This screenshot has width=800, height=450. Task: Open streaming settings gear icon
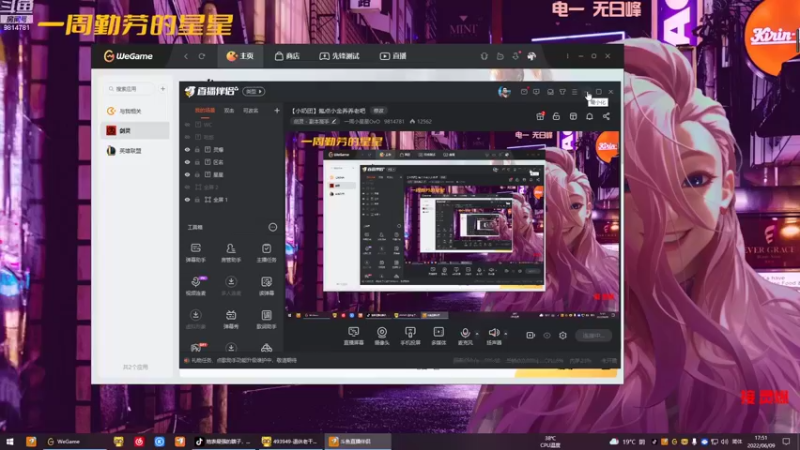[563, 335]
